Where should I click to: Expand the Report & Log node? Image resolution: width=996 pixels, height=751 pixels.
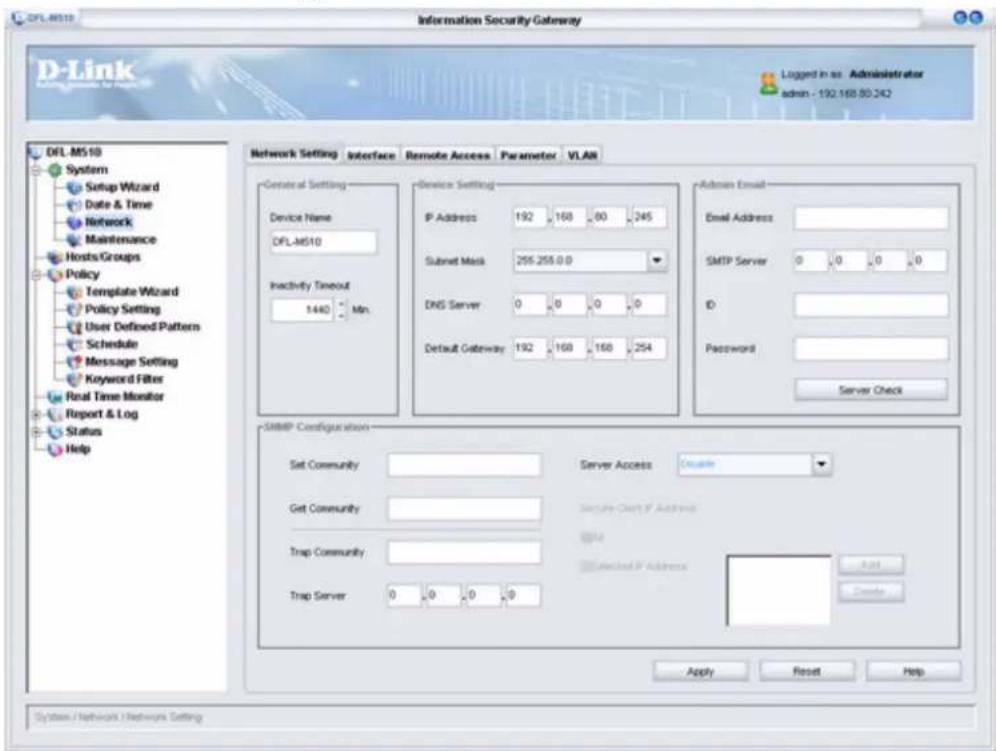[37, 414]
